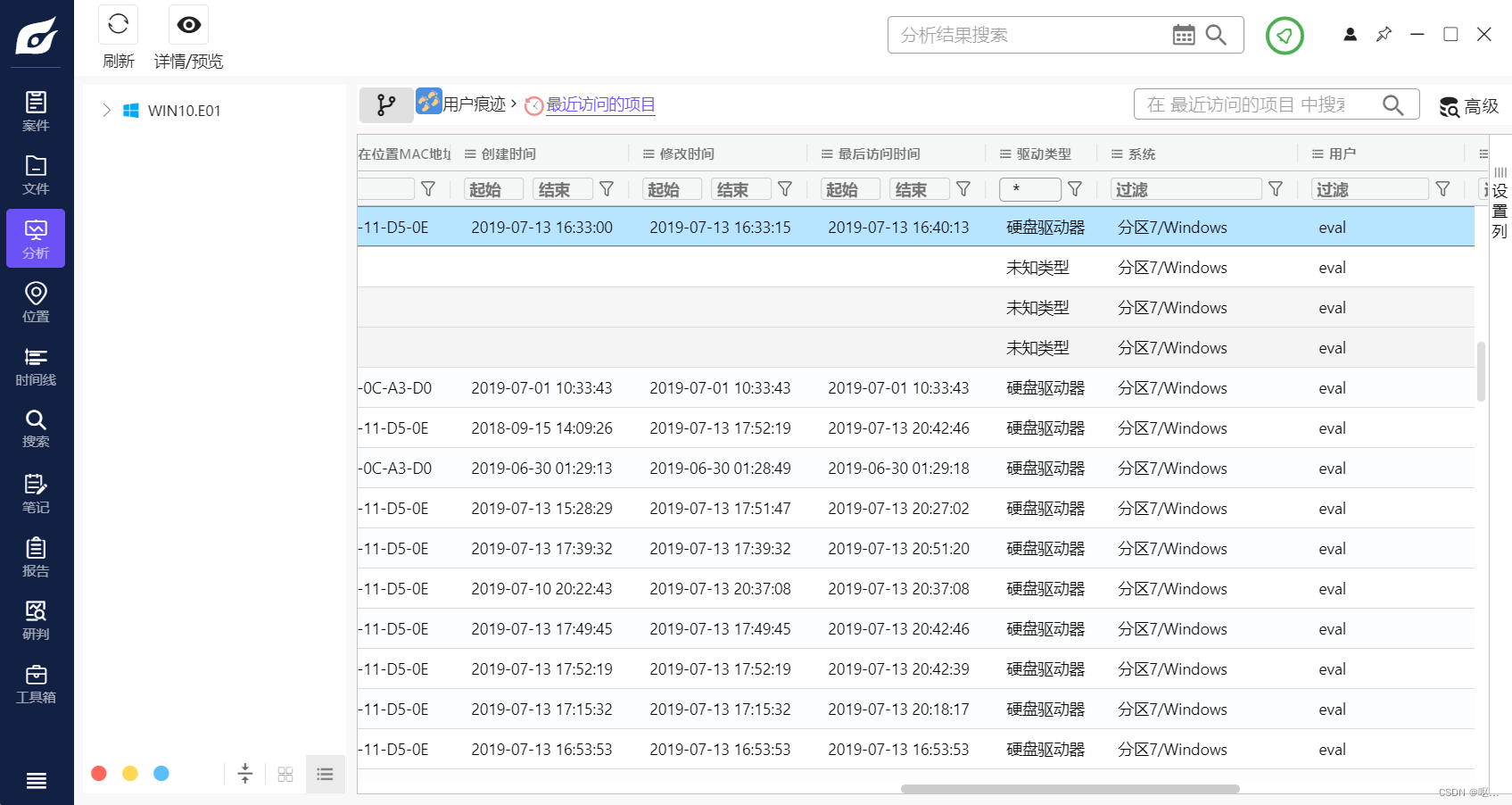Viewport: 1512px width, 805px height.
Task: Click Modified Time start (起始) field
Action: pos(672,189)
